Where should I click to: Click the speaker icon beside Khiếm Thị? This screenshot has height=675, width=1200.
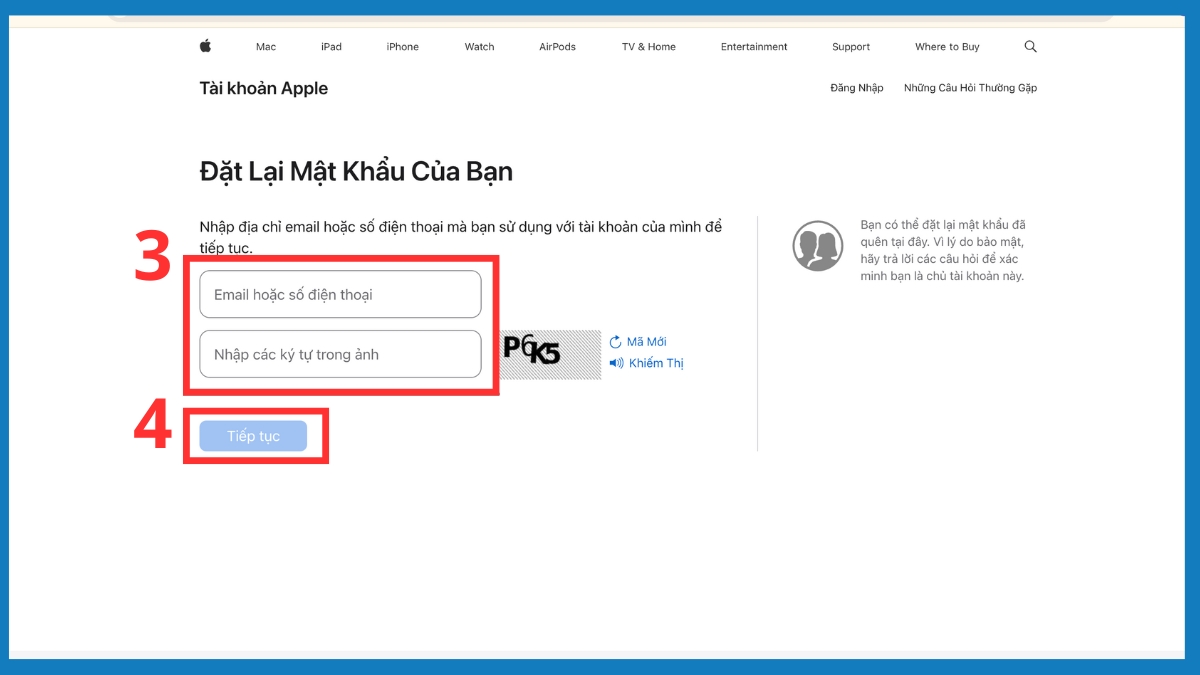point(616,363)
